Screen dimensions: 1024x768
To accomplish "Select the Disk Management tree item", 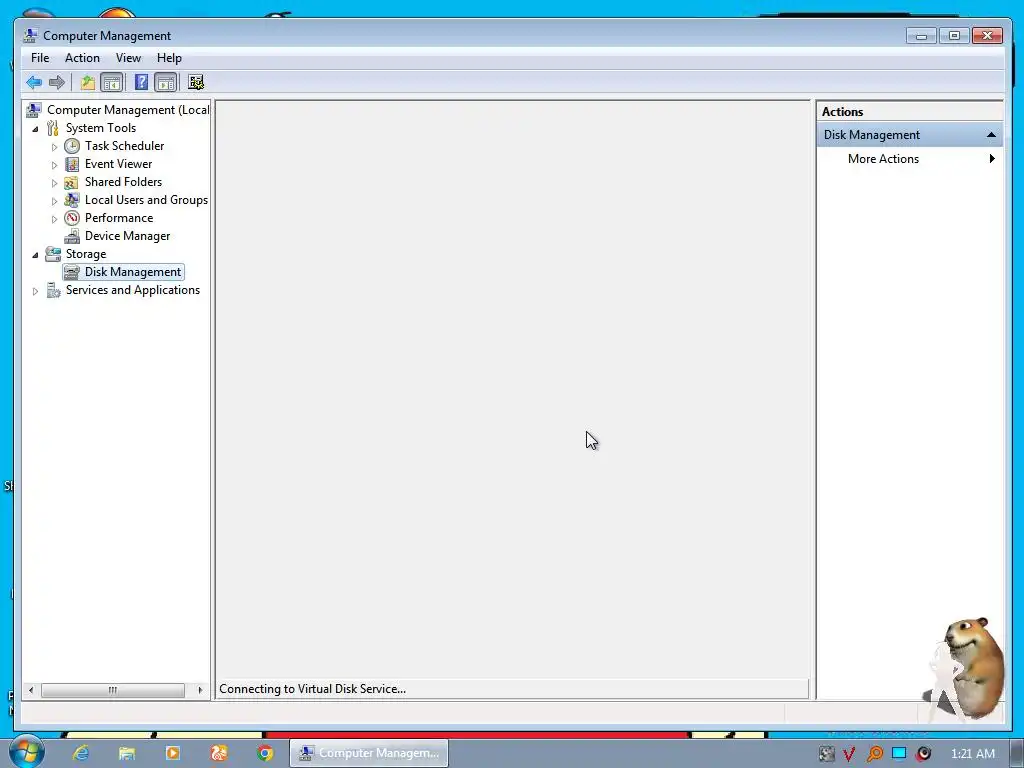I will tap(133, 272).
